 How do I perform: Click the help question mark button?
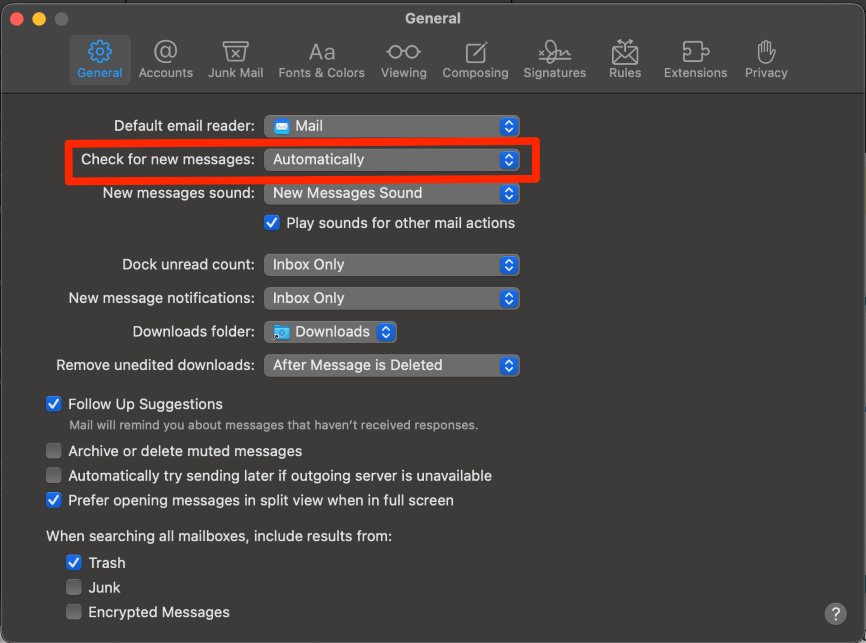pos(835,613)
